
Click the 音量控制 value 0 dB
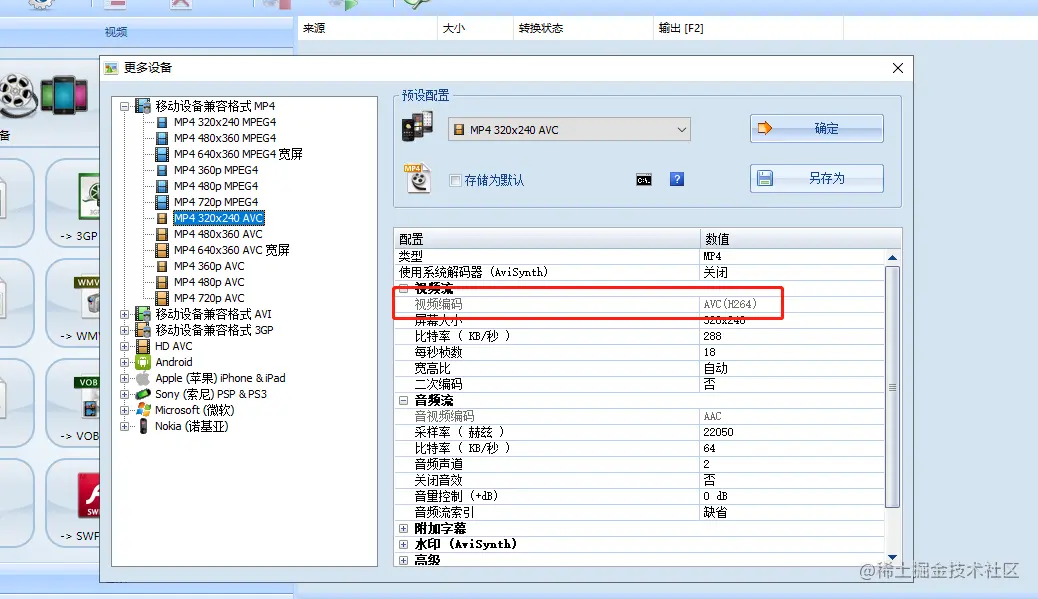[715, 496]
